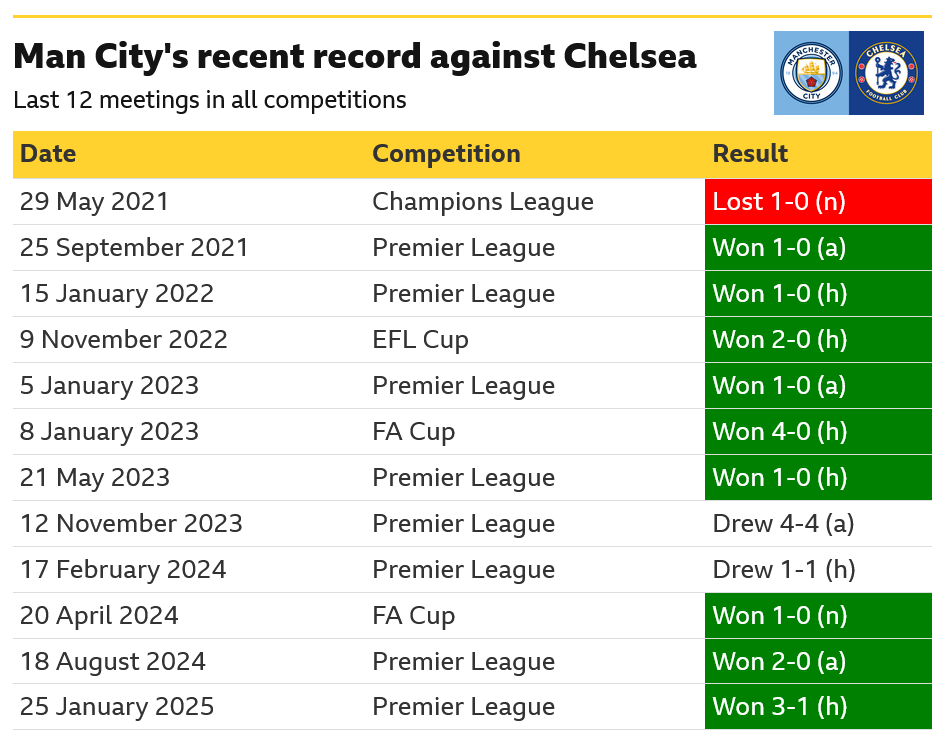Select the 8 January 2023 date
Screen dimensions: 942x734
(x=109, y=432)
